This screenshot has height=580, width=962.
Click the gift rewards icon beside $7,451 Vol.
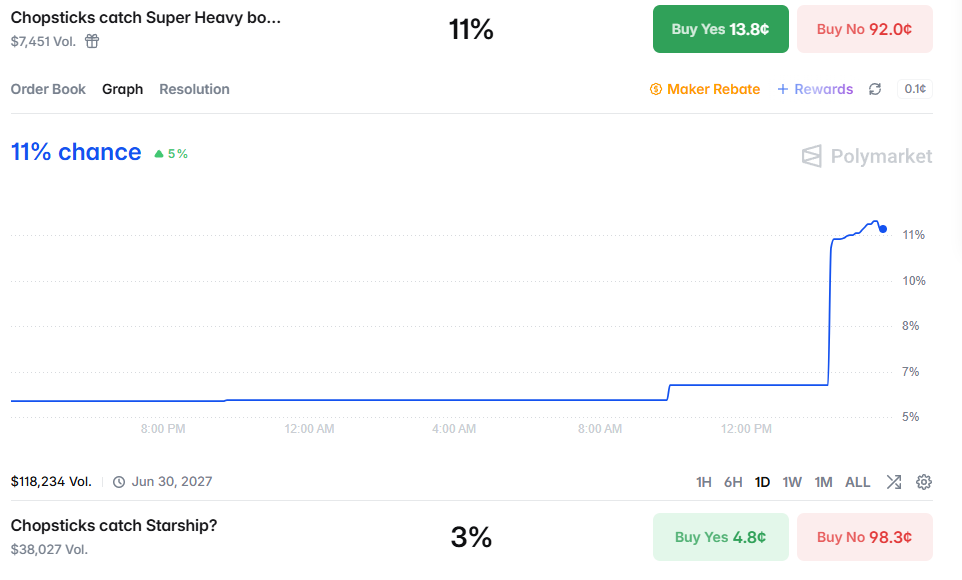click(92, 41)
